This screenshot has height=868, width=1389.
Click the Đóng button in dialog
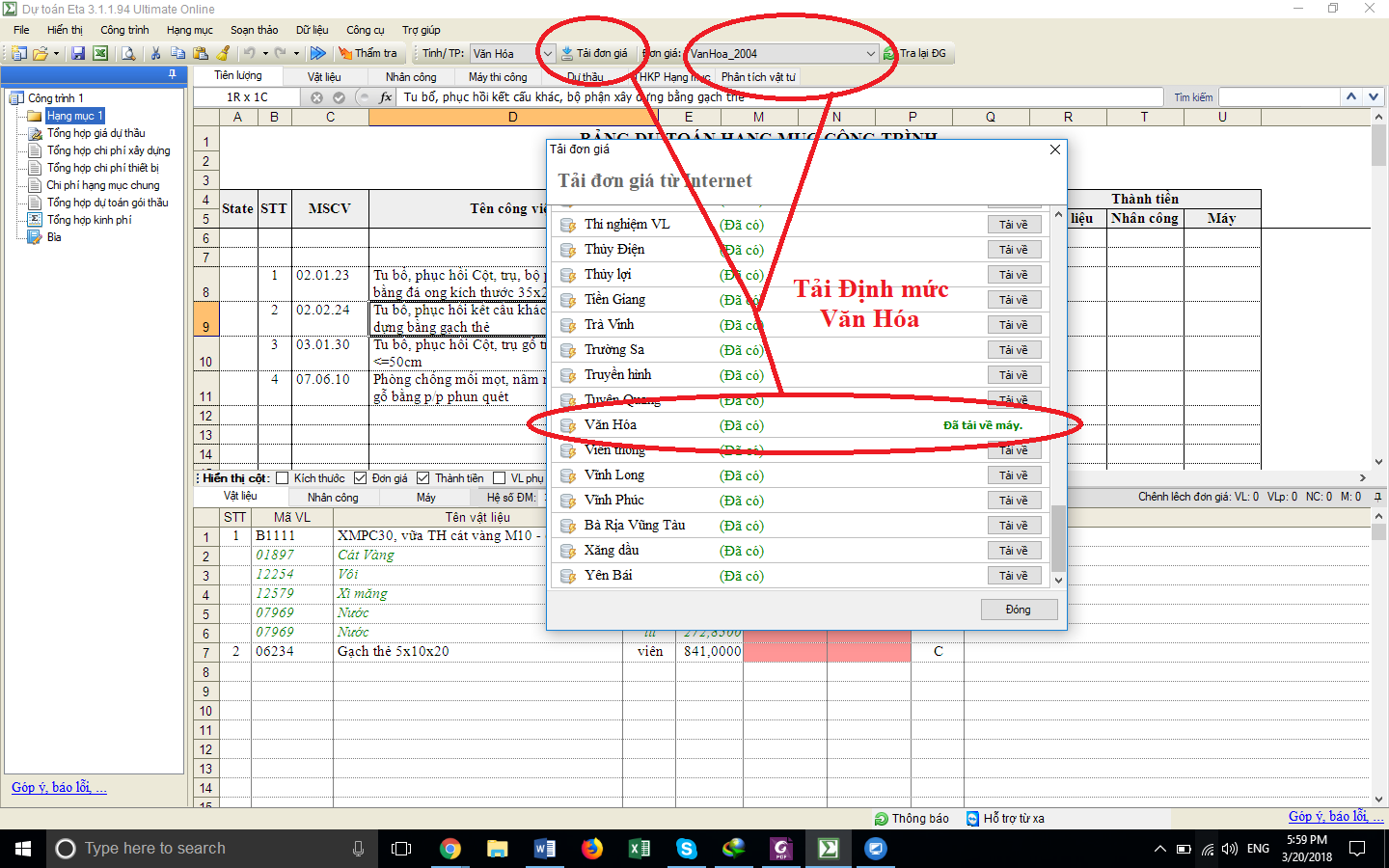(x=1019, y=610)
